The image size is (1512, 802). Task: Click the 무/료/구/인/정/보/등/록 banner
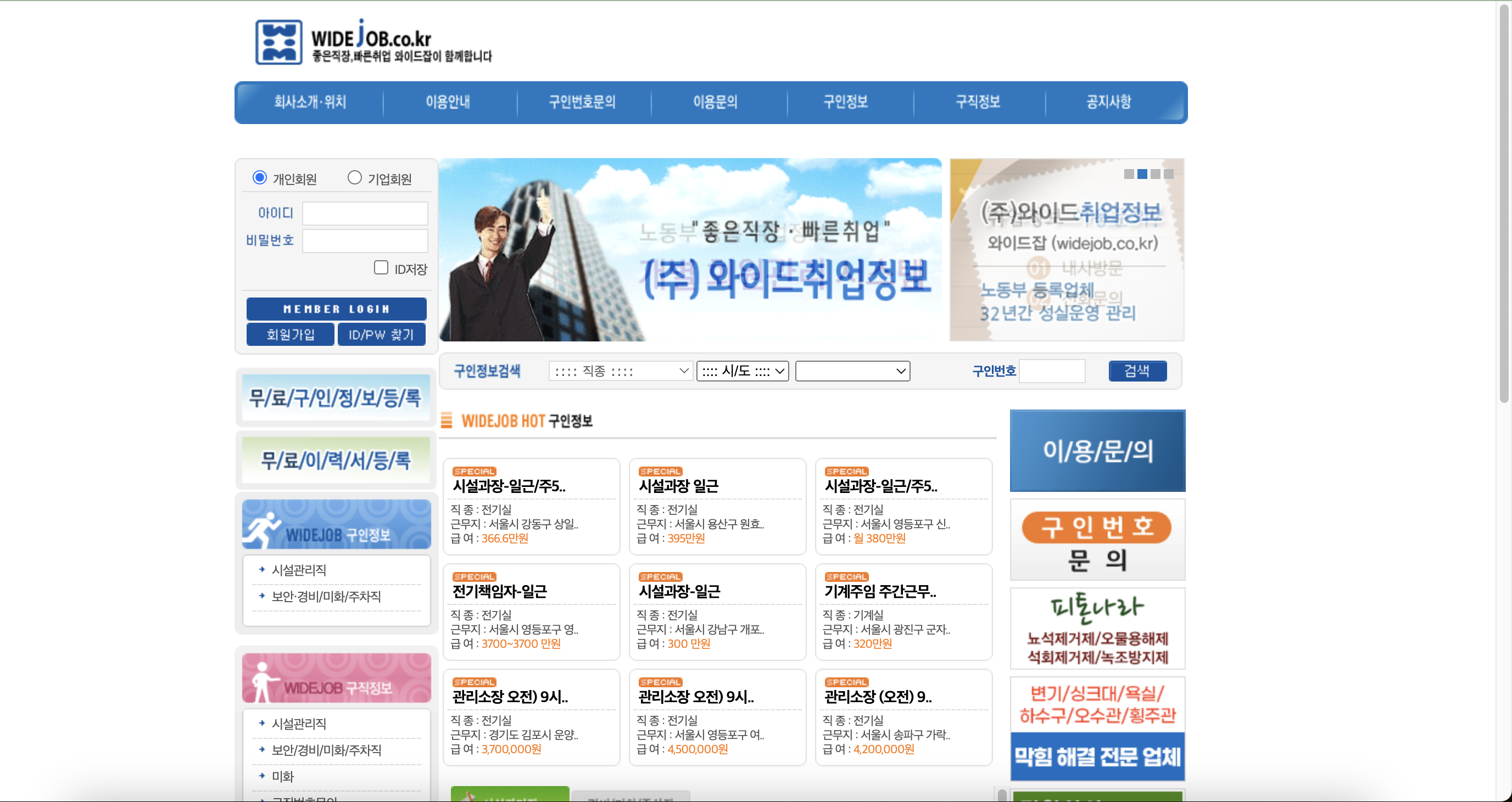point(336,397)
